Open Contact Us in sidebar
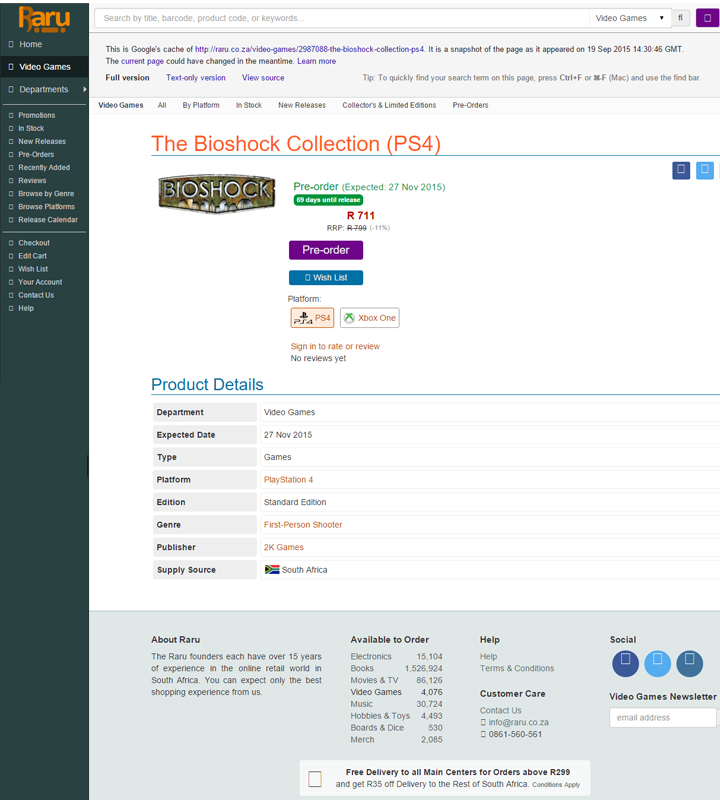This screenshot has width=720, height=800. point(36,295)
